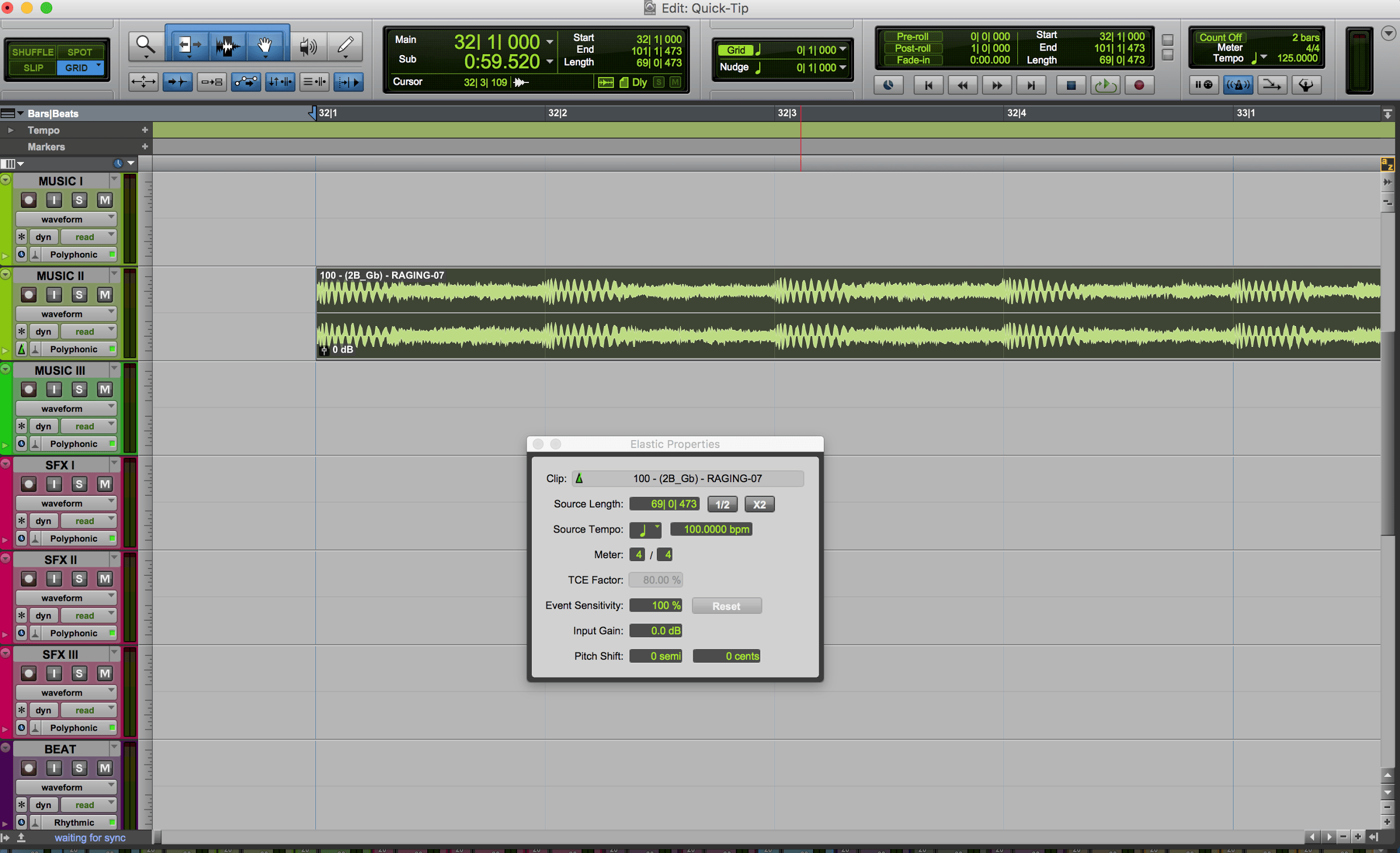Viewport: 1400px width, 853px height.
Task: Solo the SFX II track
Action: click(x=79, y=579)
